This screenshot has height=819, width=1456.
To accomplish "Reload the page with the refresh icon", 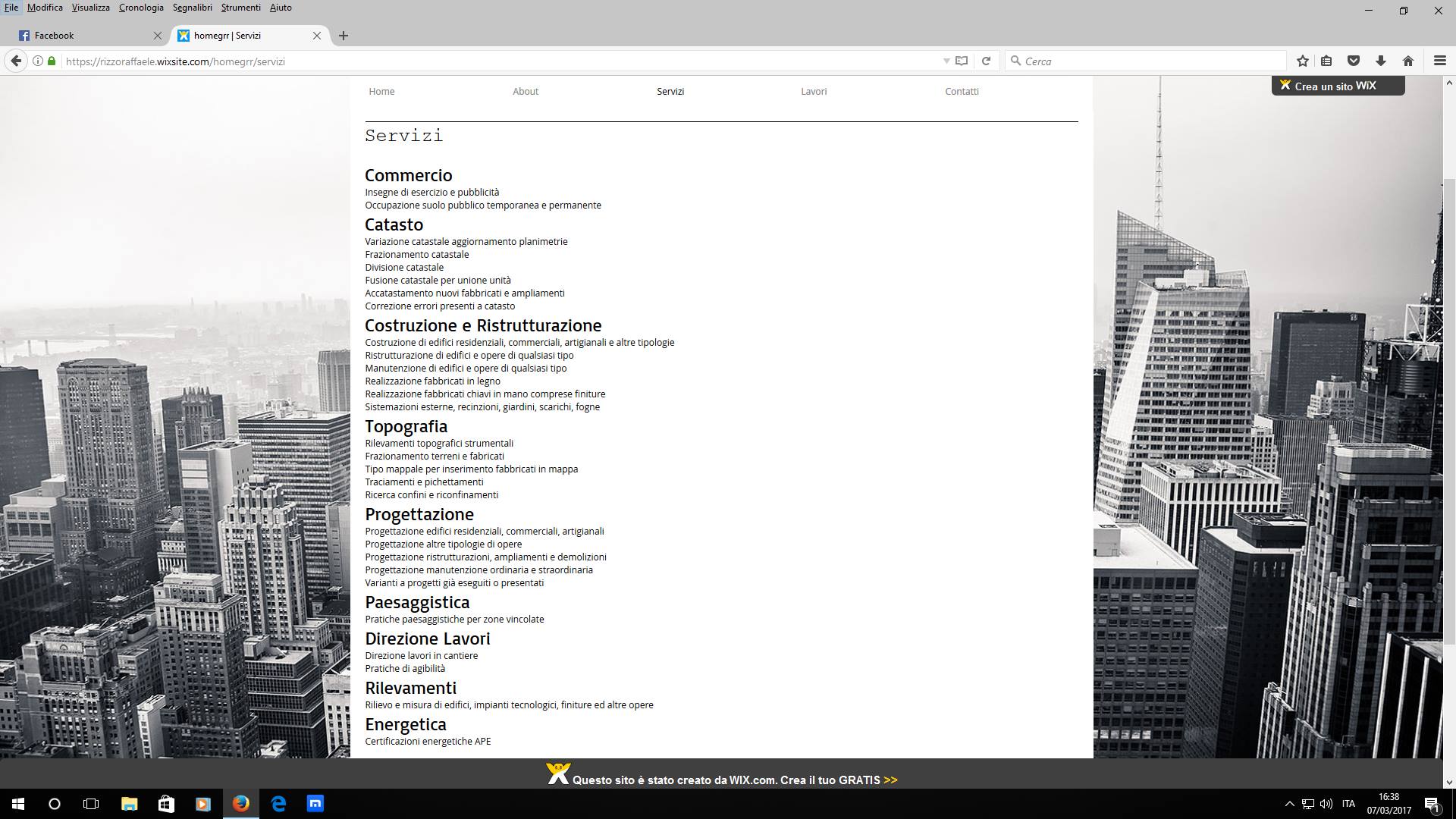I will pyautogui.click(x=986, y=61).
